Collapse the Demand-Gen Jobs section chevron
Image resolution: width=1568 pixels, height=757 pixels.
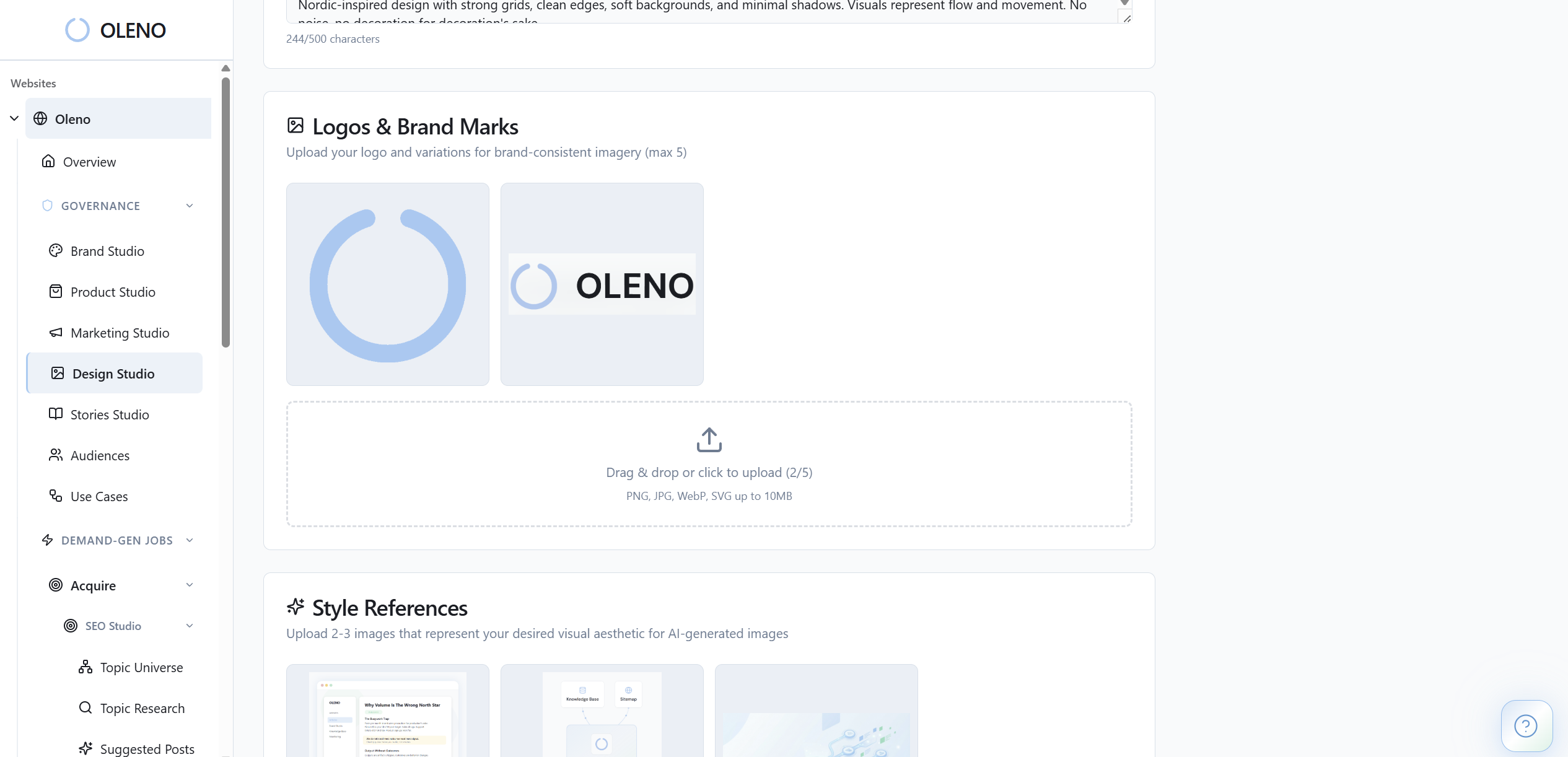pyautogui.click(x=190, y=540)
